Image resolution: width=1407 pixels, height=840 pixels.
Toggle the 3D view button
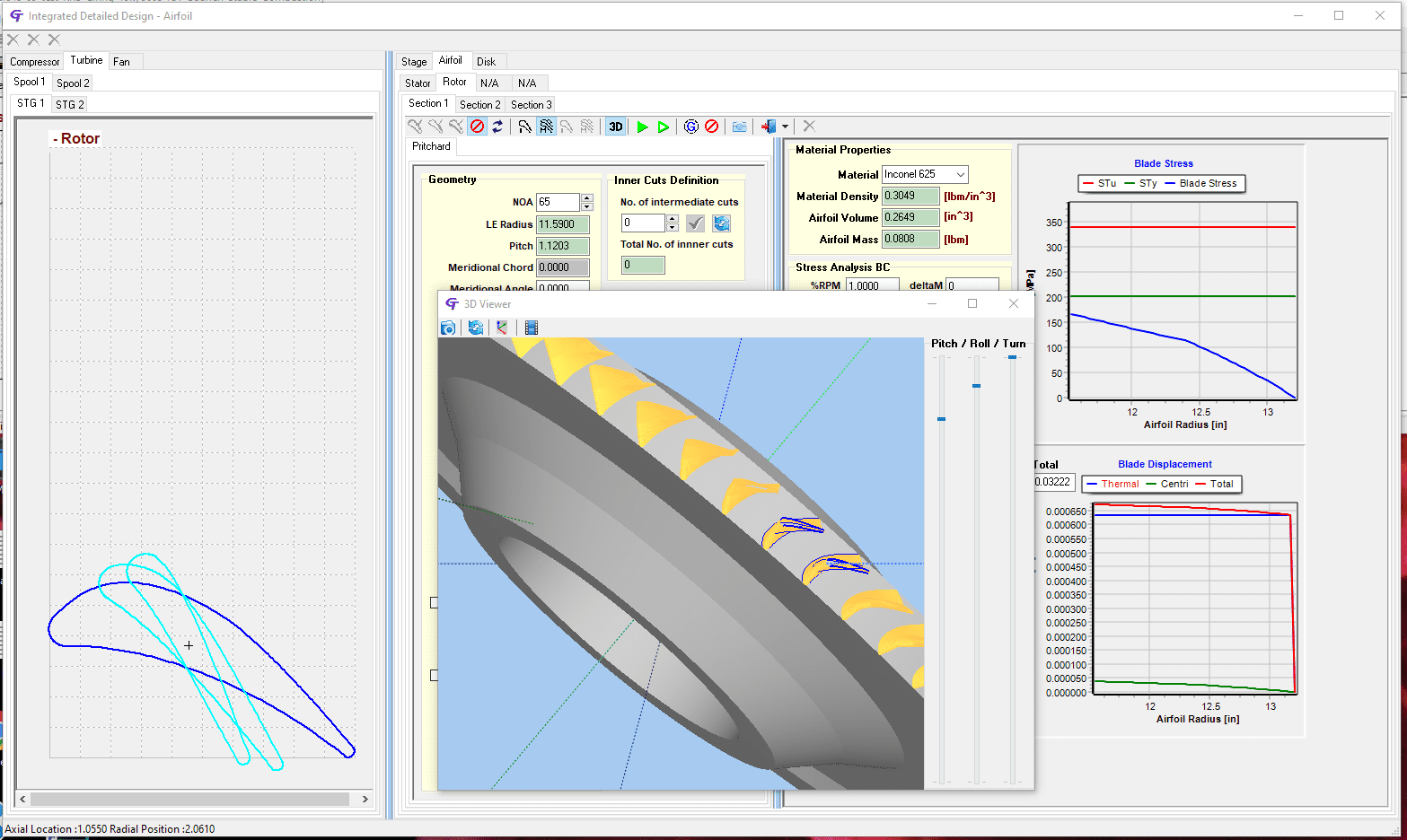pyautogui.click(x=615, y=127)
